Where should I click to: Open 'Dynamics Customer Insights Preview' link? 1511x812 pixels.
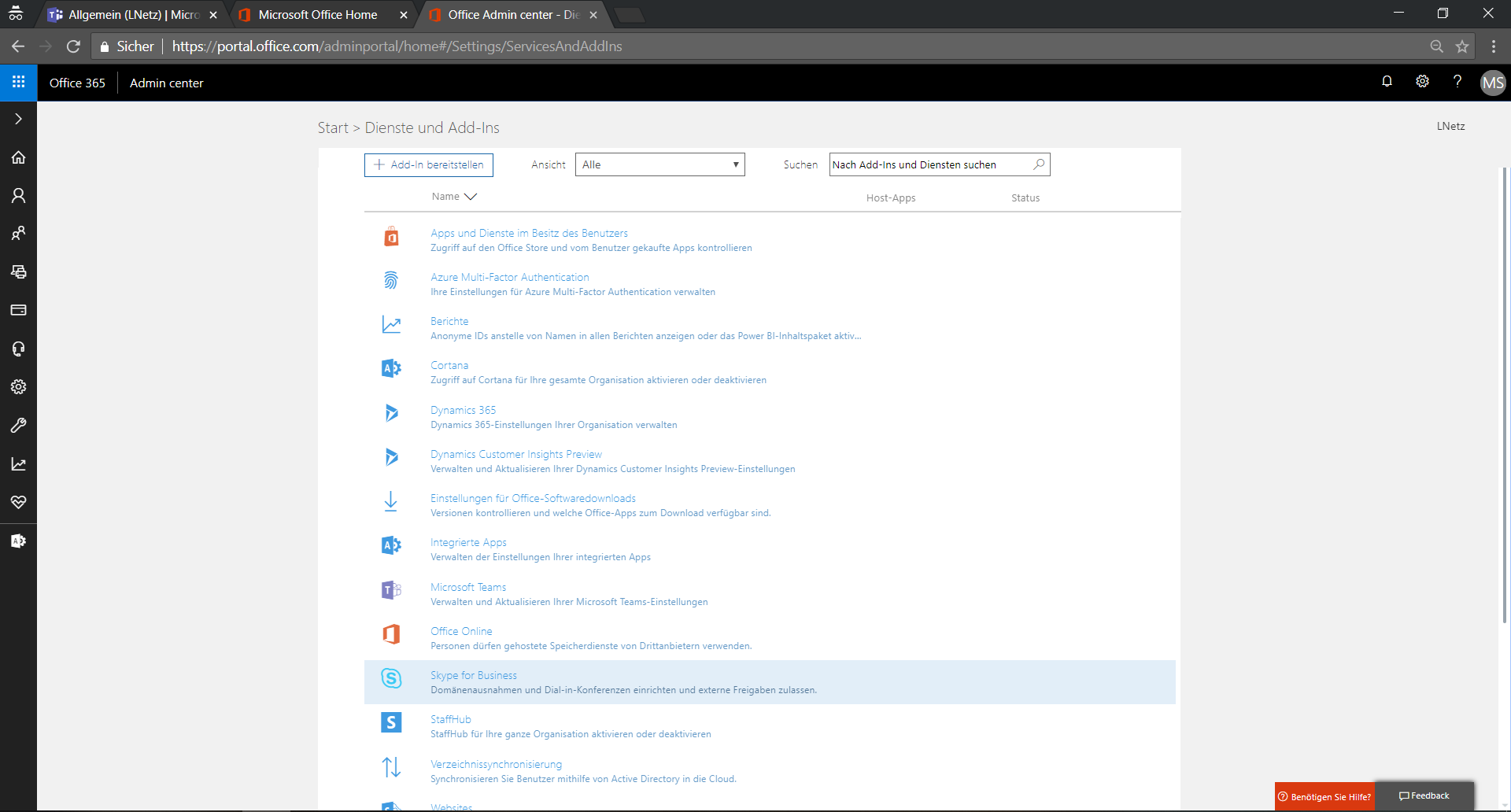tap(515, 454)
